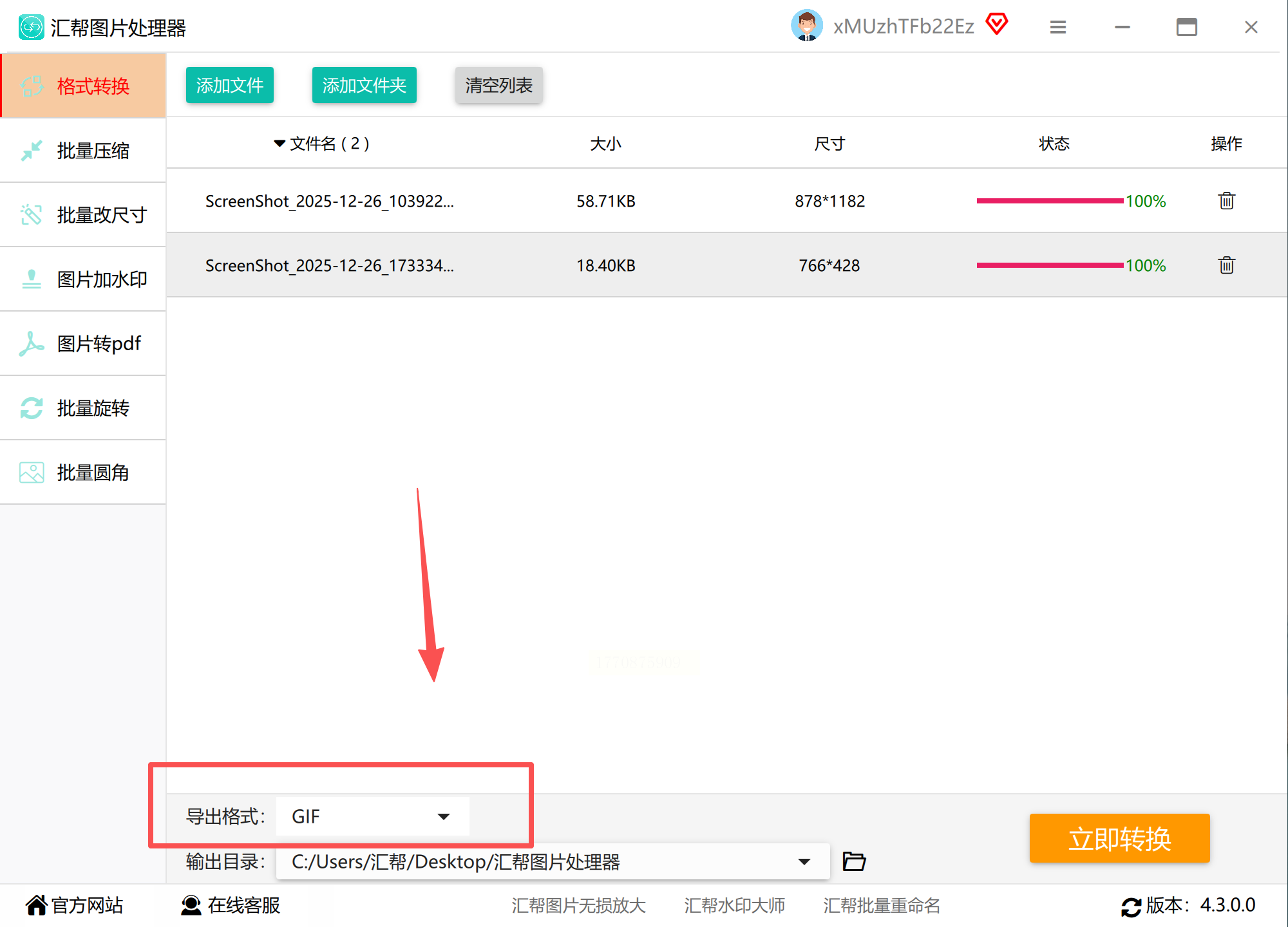Click the red VIP diamond icon
Image resolution: width=1288 pixels, height=927 pixels.
click(x=997, y=24)
